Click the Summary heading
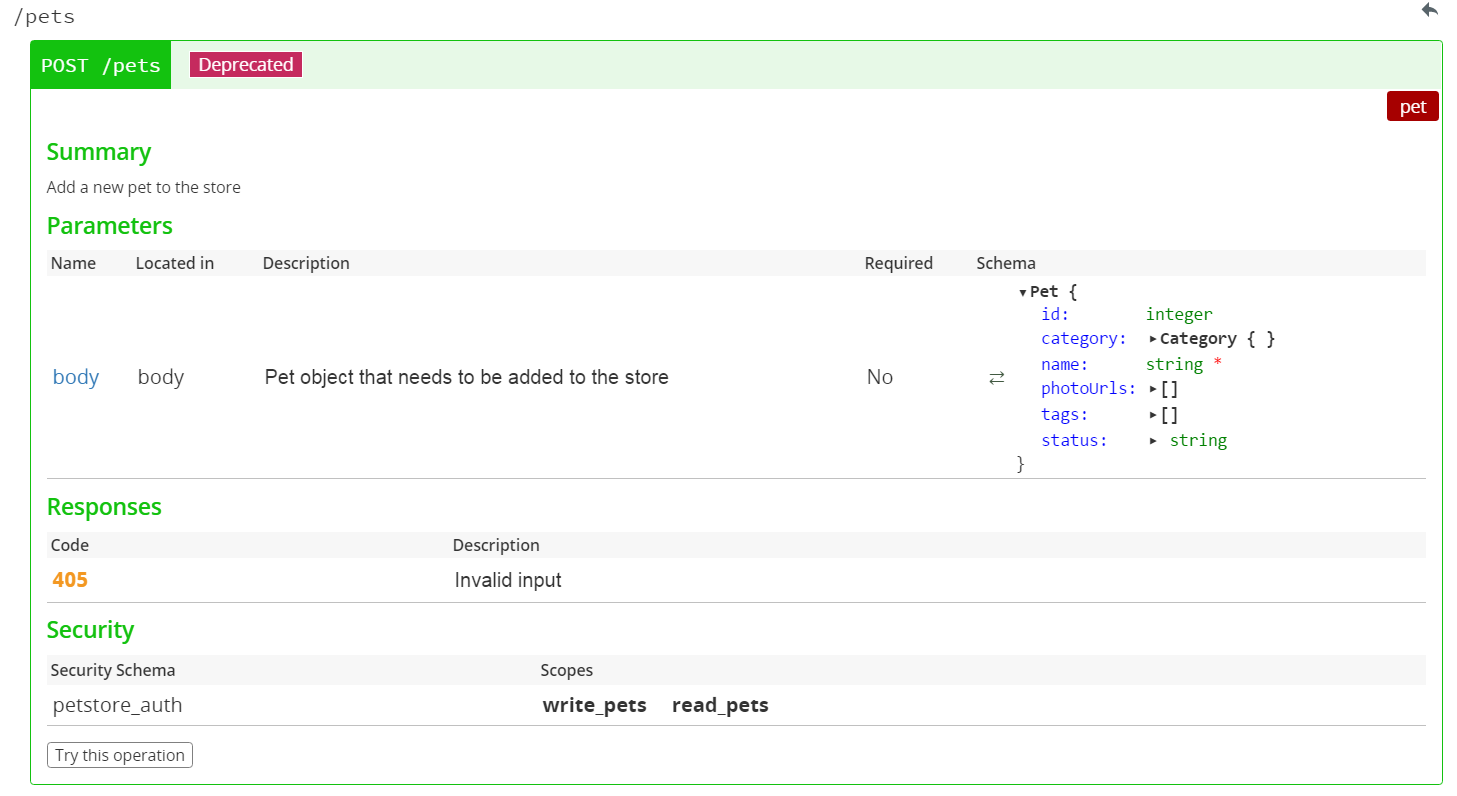1457x796 pixels. [99, 152]
